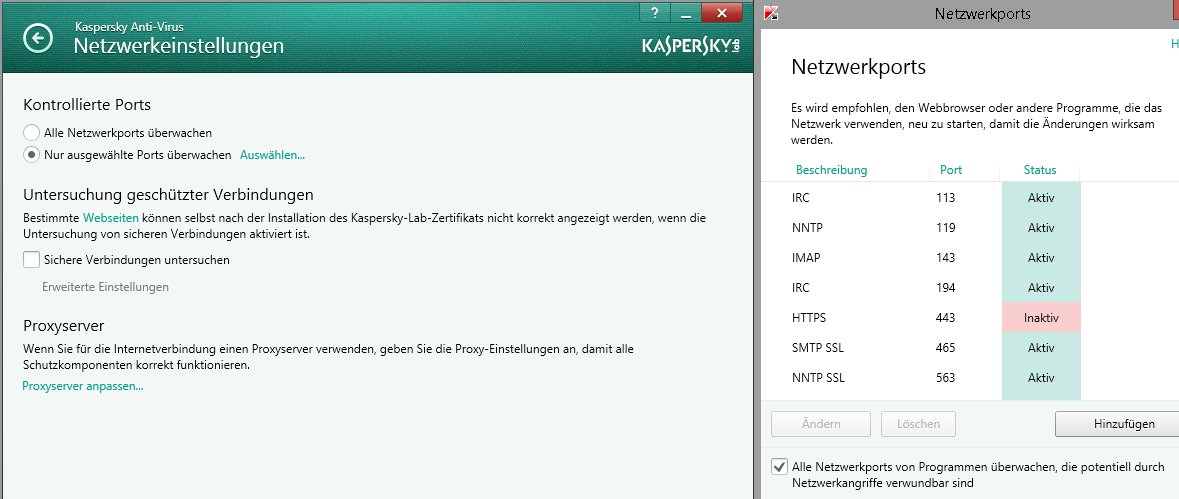Image resolution: width=1179 pixels, height=499 pixels.
Task: Click port number 443
Action: [946, 318]
